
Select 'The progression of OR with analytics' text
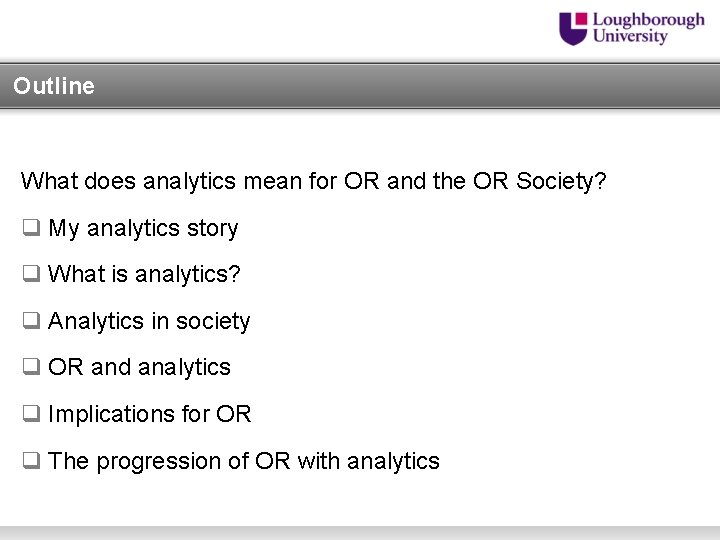coord(243,461)
